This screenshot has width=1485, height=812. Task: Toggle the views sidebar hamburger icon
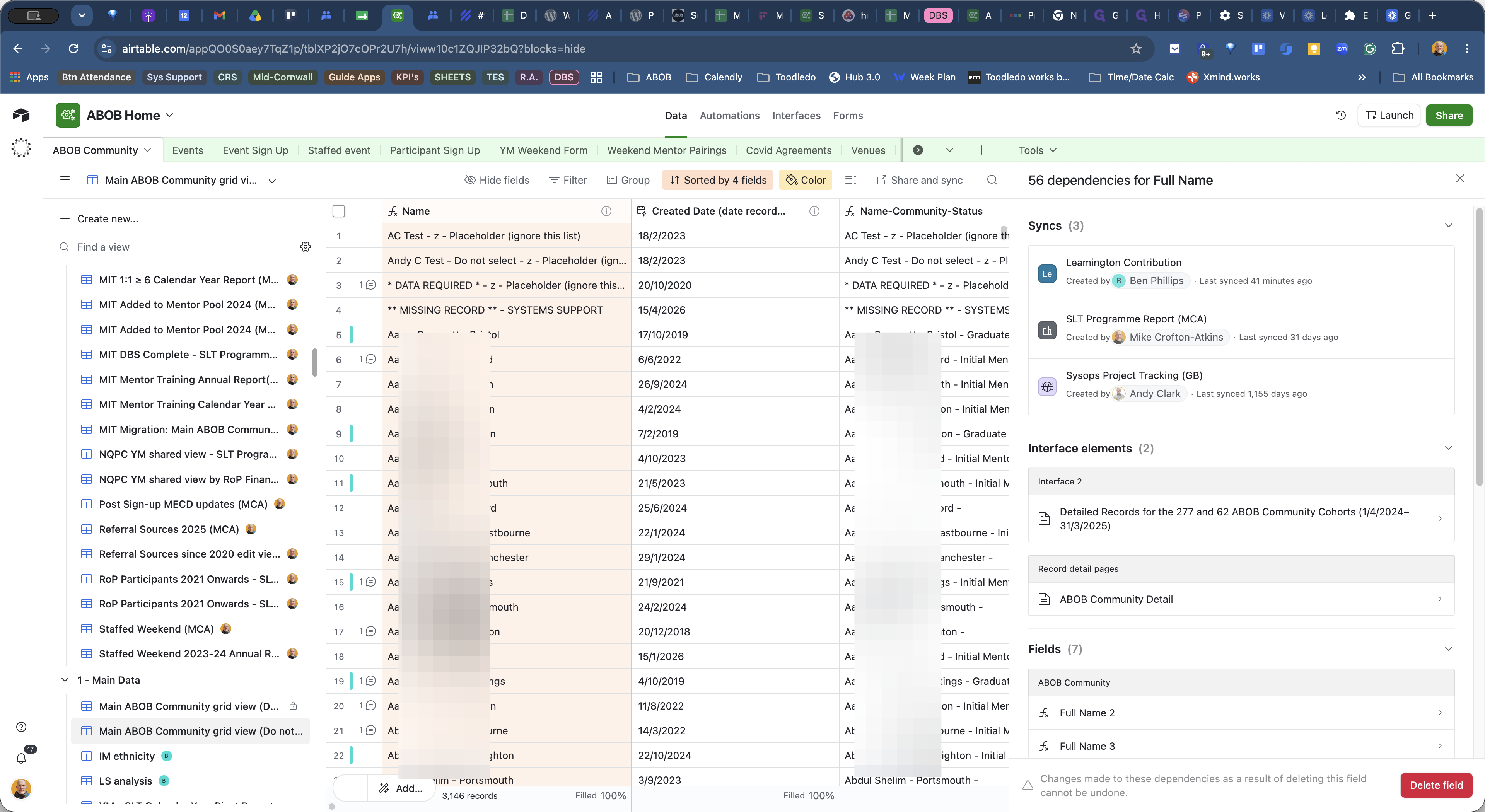click(65, 180)
